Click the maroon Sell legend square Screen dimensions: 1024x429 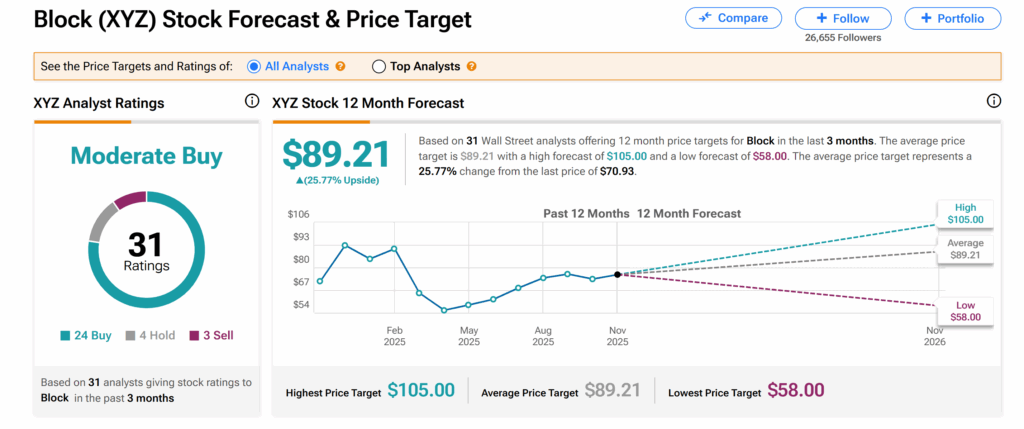pos(194,336)
